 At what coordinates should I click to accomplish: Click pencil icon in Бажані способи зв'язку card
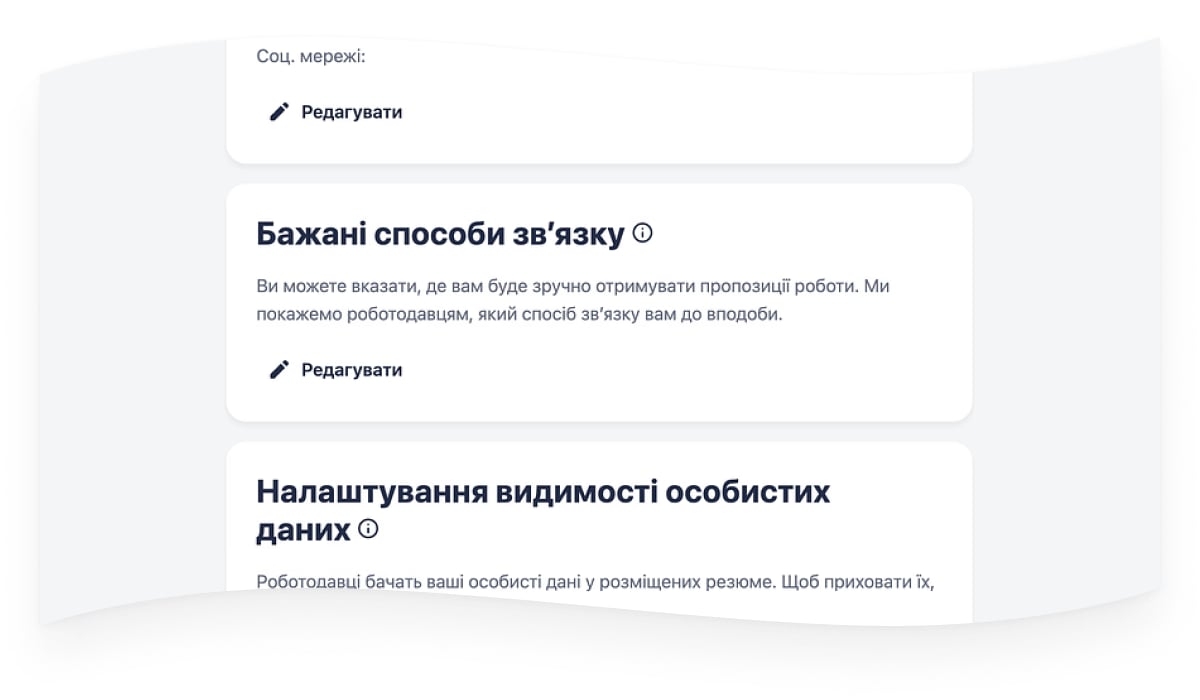click(279, 370)
